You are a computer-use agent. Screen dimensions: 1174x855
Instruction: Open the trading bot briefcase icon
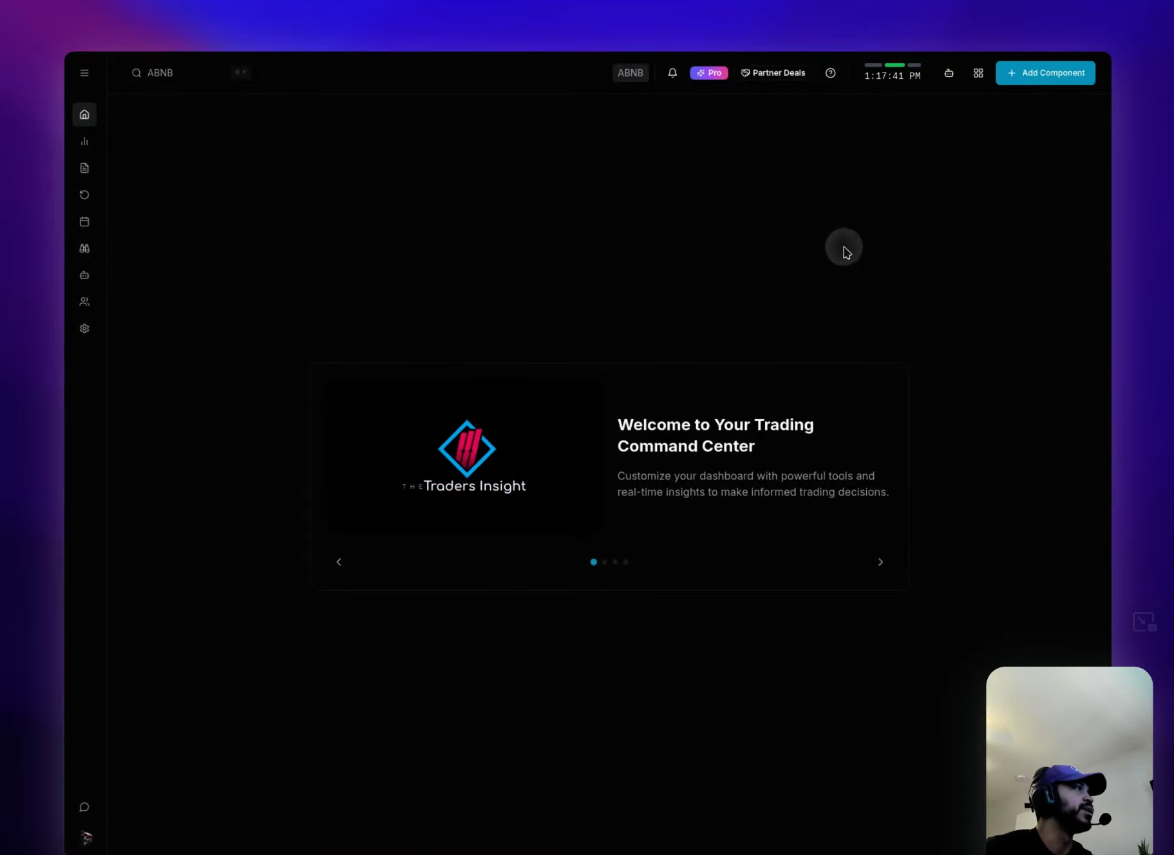point(84,274)
